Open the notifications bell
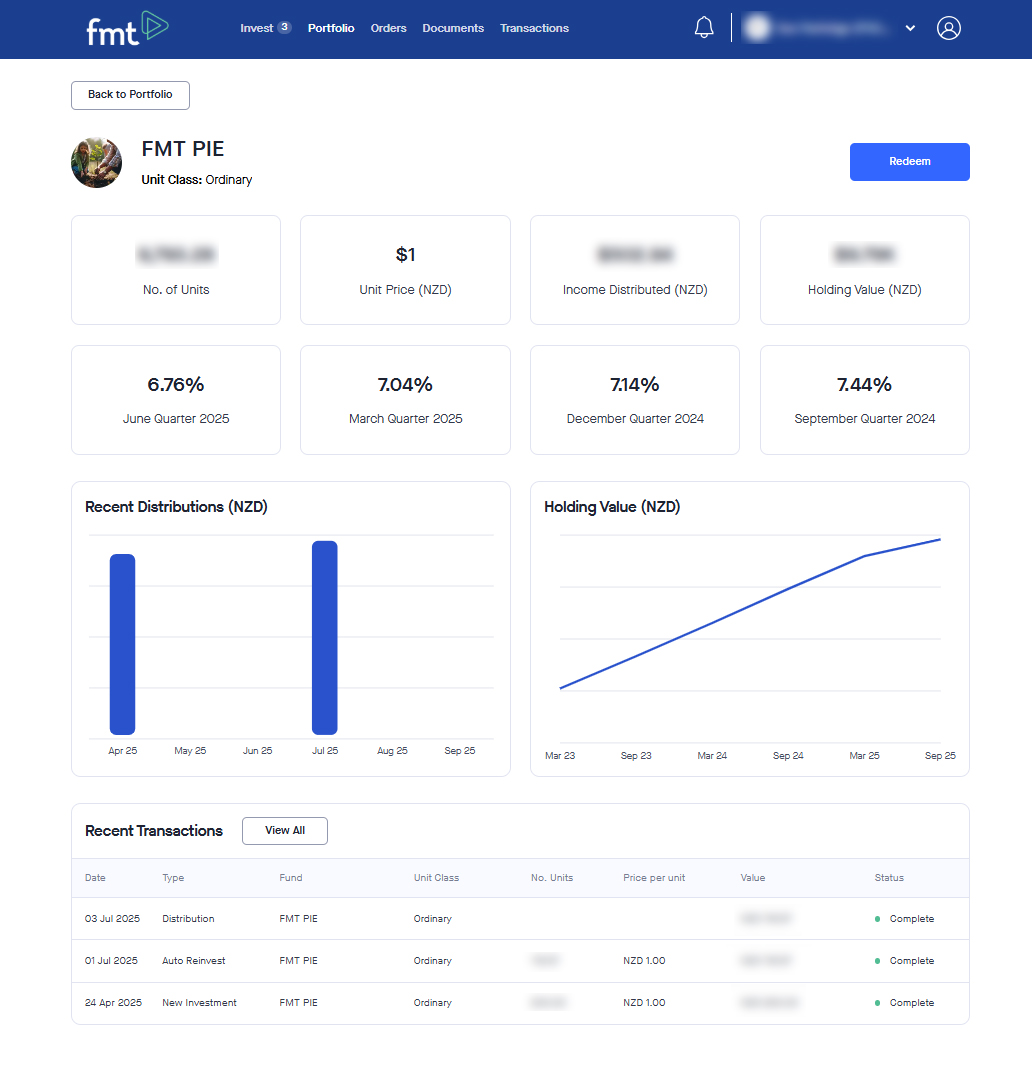Viewport: 1032px width, 1083px height. coord(704,28)
